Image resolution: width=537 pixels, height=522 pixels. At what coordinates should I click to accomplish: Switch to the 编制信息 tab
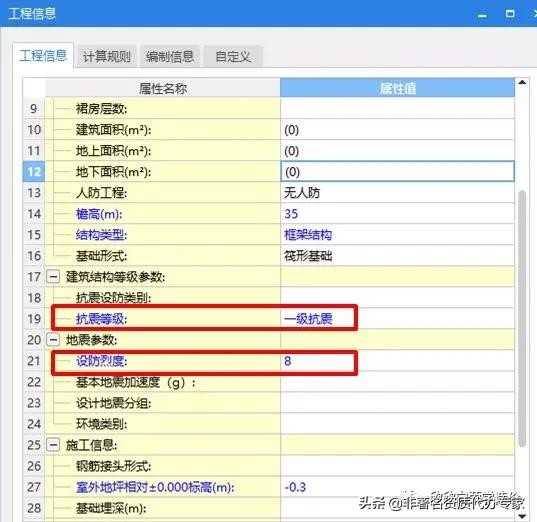(170, 56)
